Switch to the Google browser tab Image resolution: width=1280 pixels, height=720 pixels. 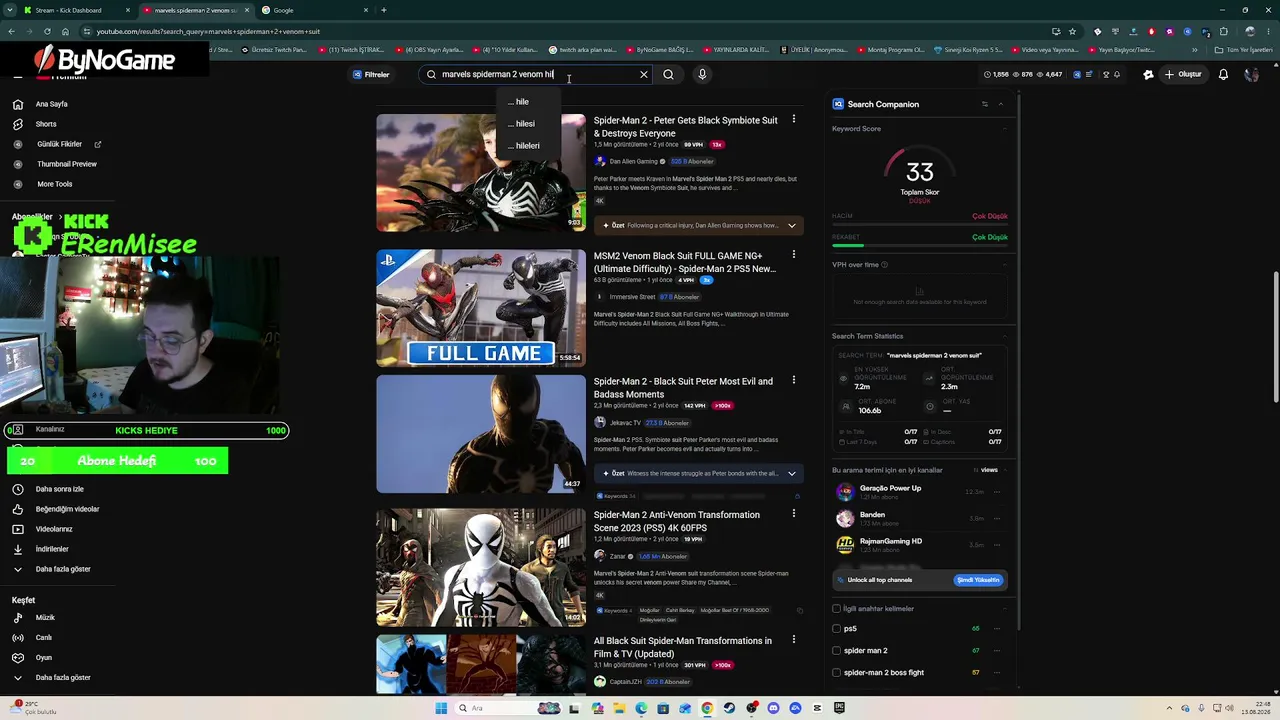click(x=314, y=10)
